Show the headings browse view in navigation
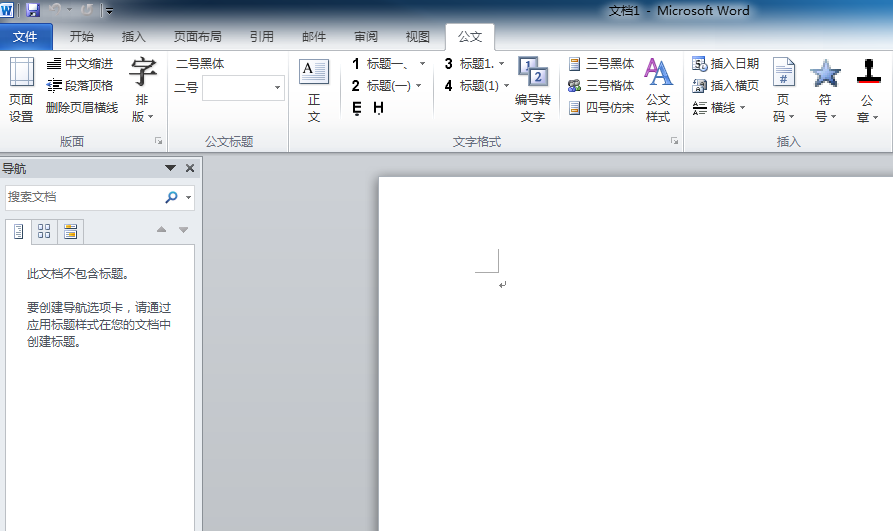 (x=18, y=232)
